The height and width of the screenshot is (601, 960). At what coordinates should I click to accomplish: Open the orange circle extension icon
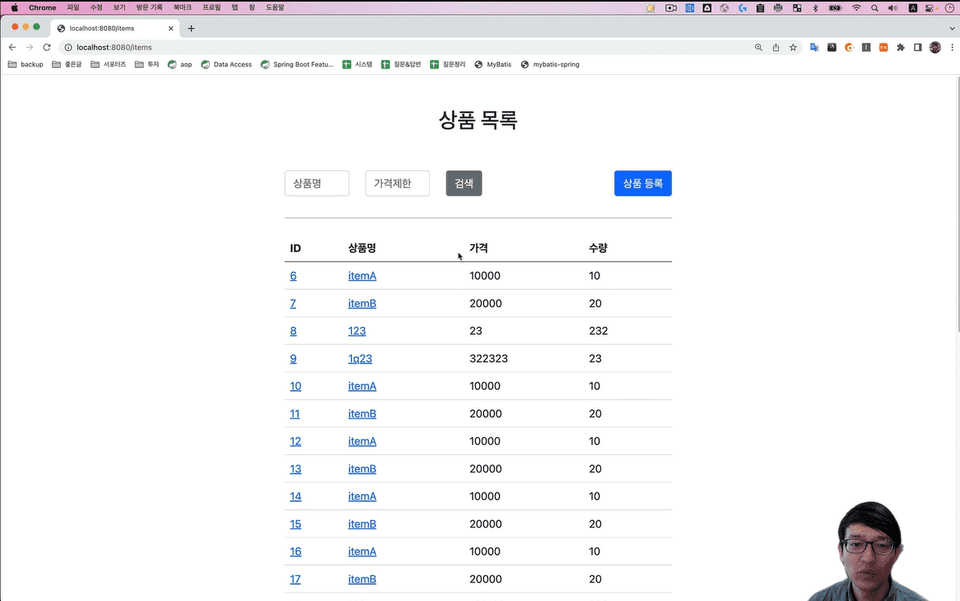(849, 47)
